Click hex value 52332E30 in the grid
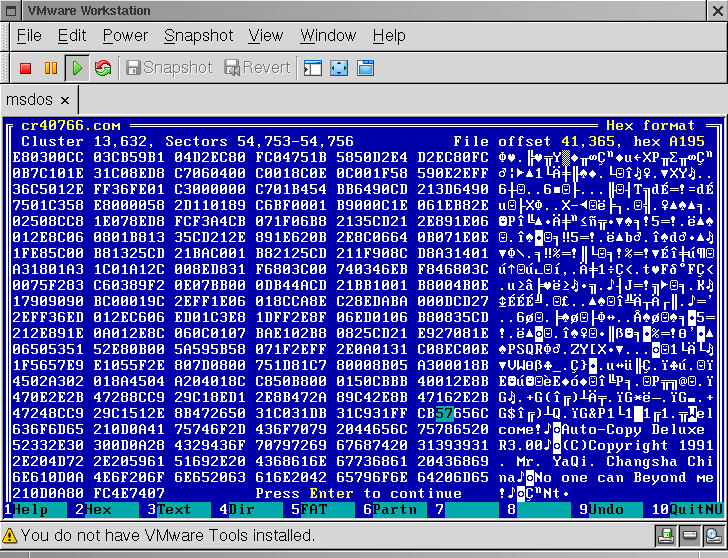The image size is (728, 558). pyautogui.click(x=48, y=446)
